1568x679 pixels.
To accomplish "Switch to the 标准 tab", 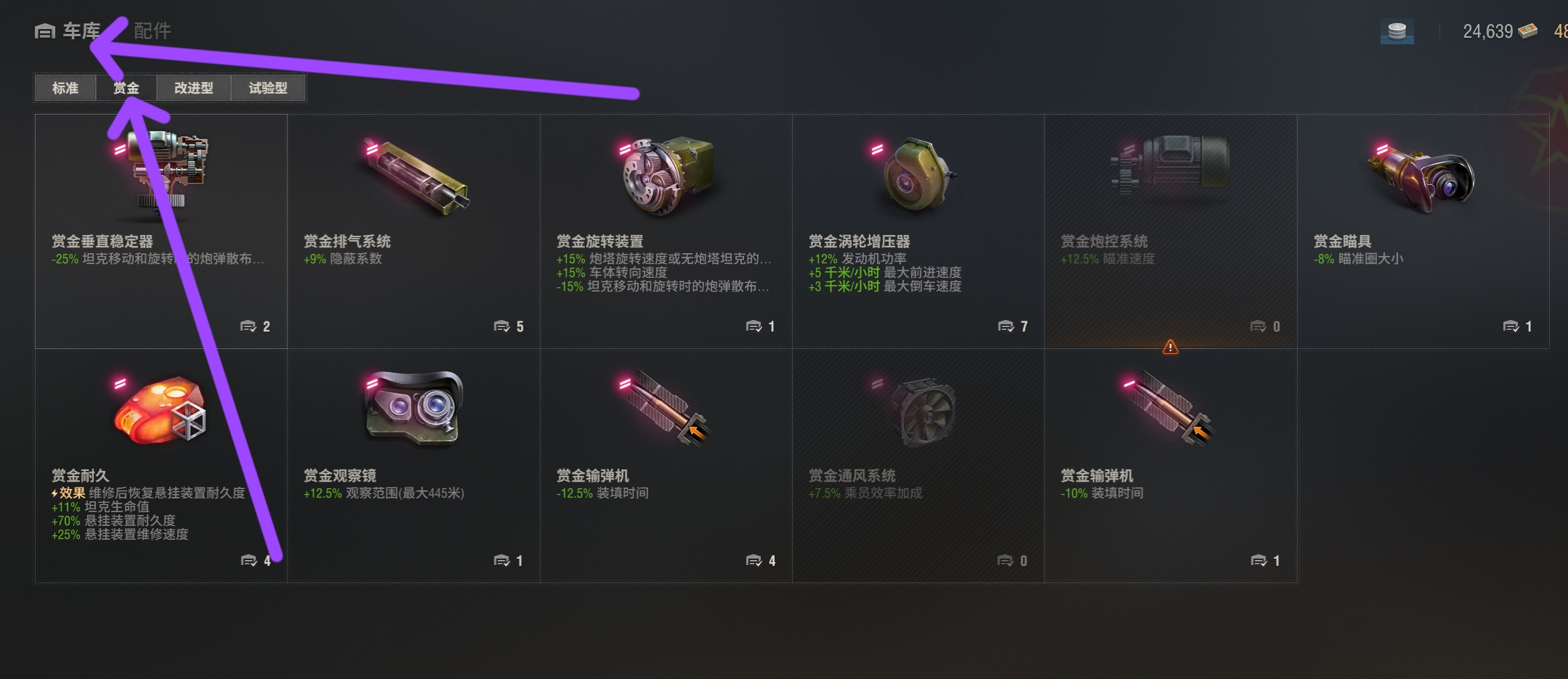I will [x=65, y=88].
